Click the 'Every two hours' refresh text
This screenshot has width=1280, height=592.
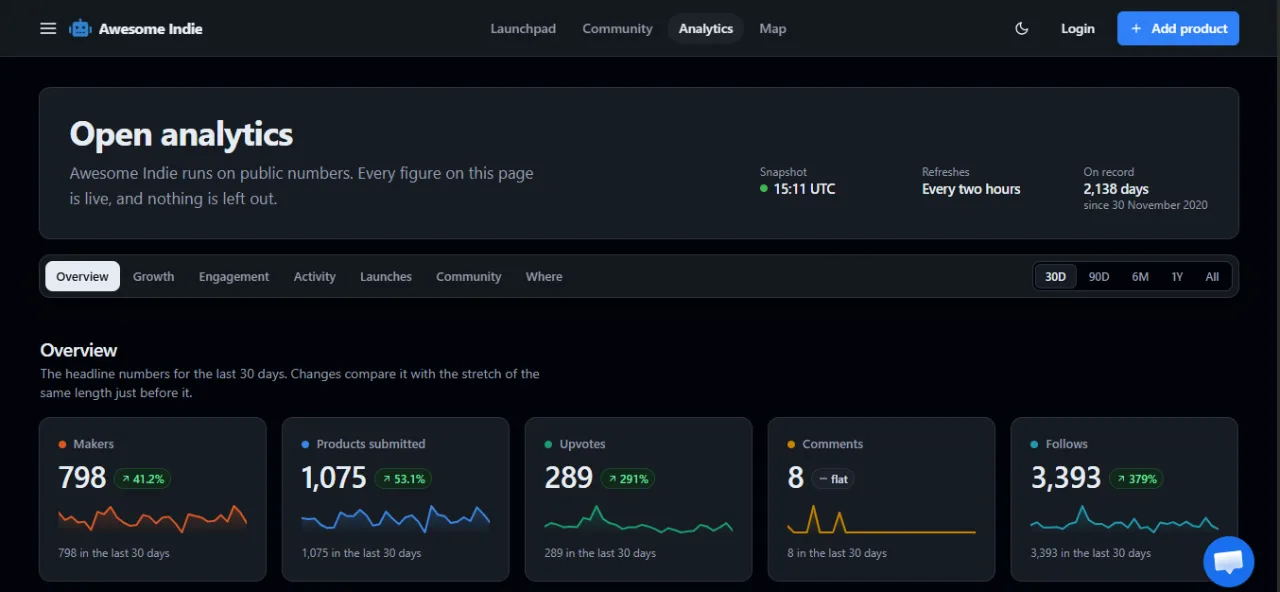coord(971,189)
